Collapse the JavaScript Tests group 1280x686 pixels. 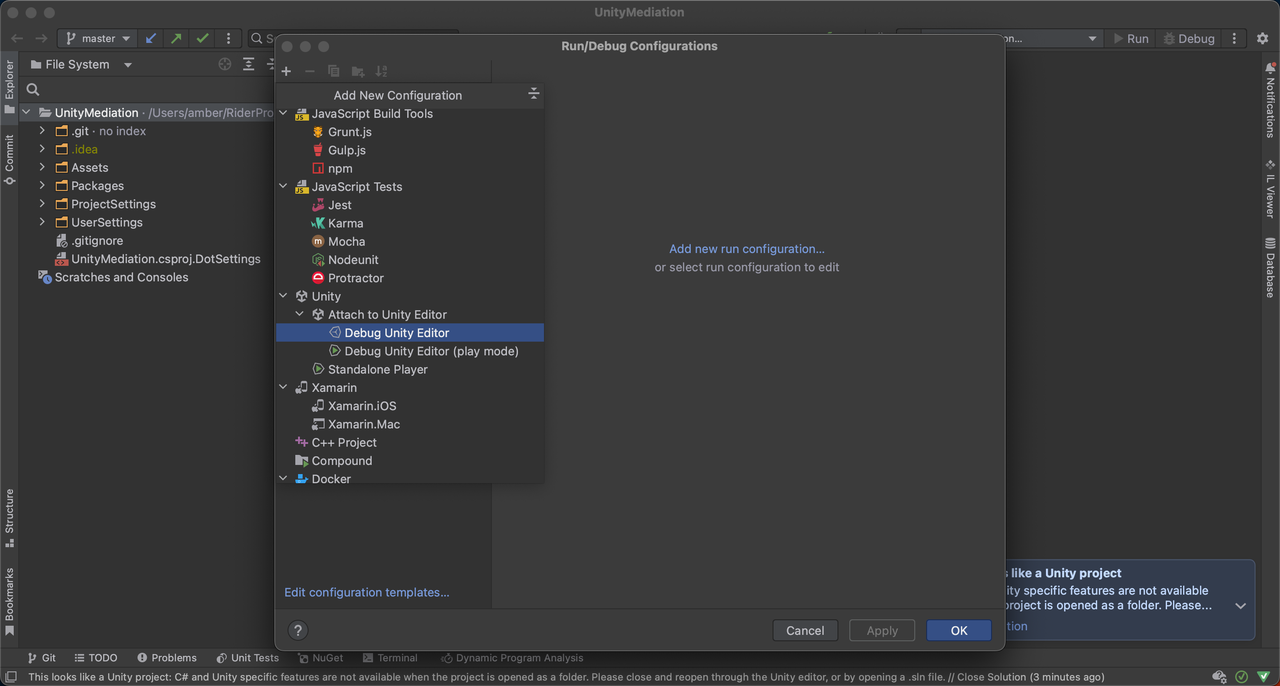(x=283, y=187)
